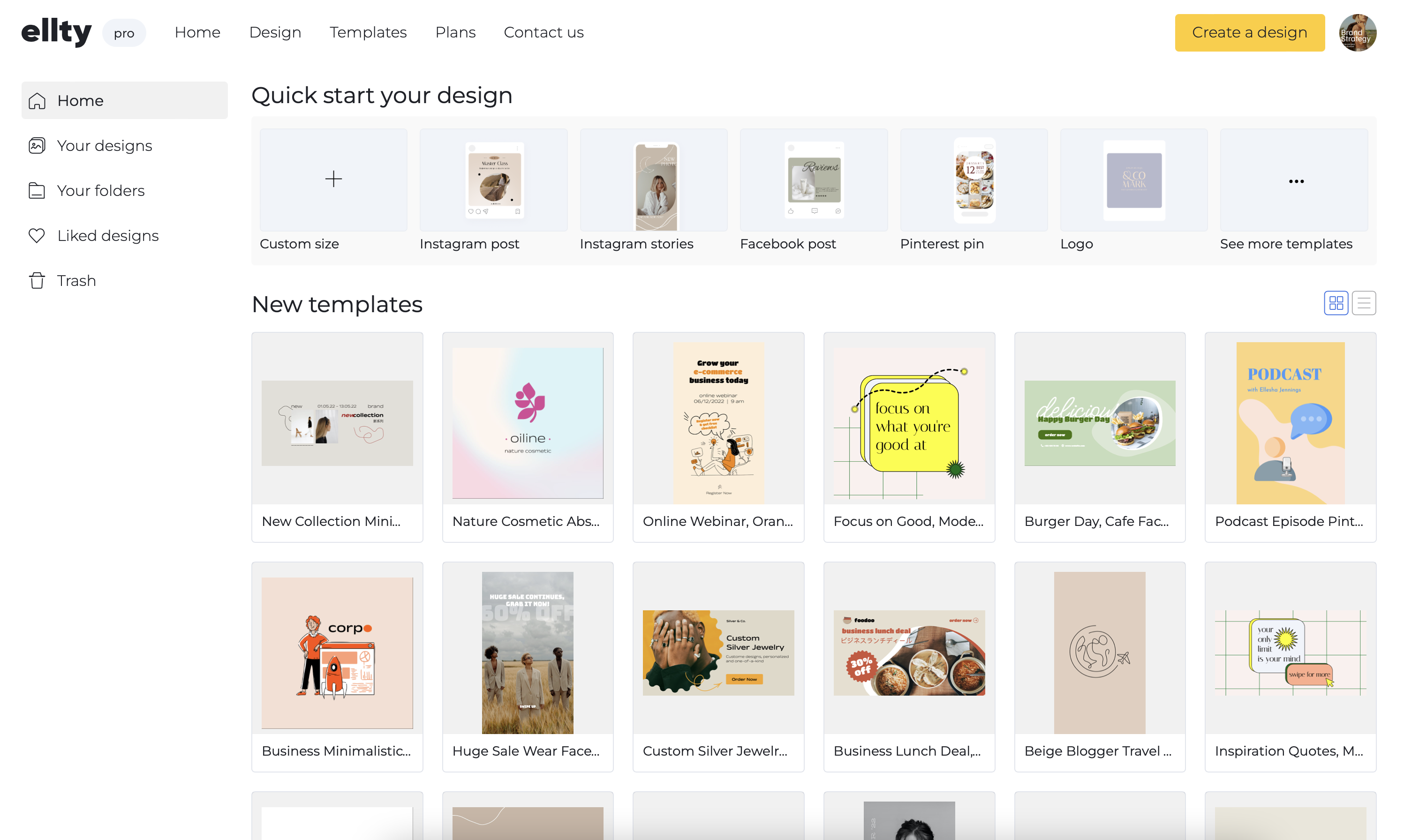This screenshot has height=840, width=1404.
Task: Go to Plans in top navigation
Action: [x=455, y=32]
